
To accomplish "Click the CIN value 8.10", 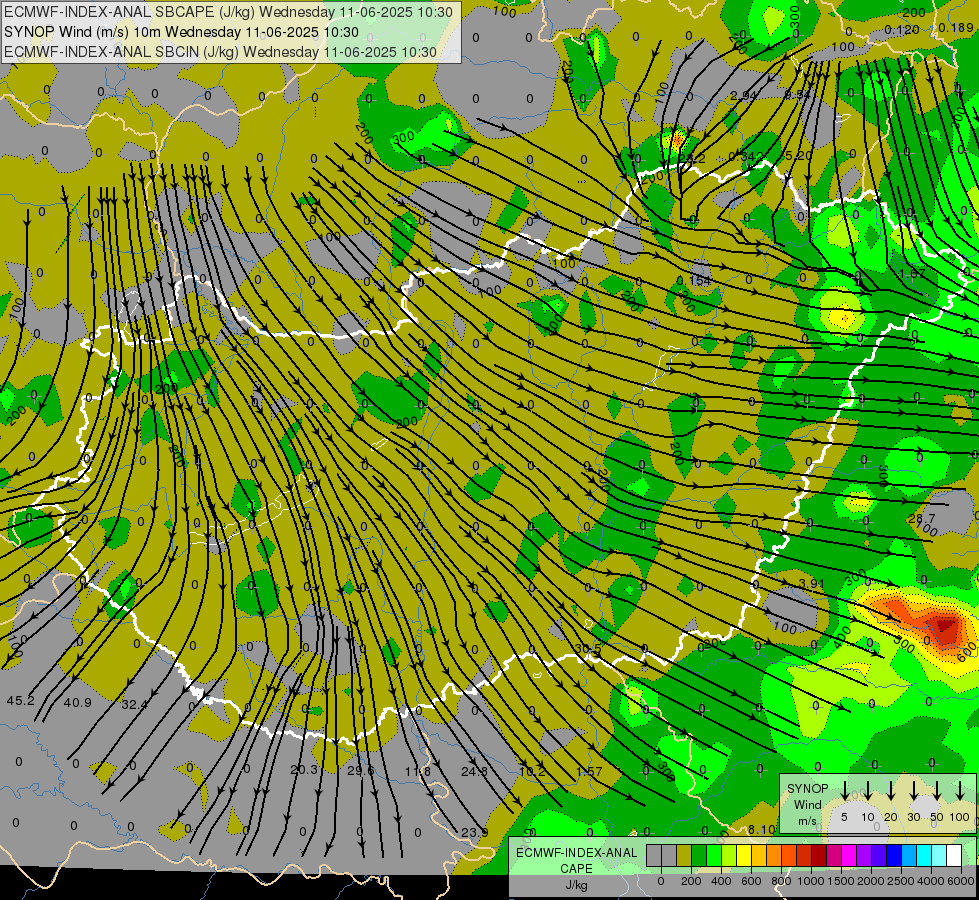I will 762,829.
